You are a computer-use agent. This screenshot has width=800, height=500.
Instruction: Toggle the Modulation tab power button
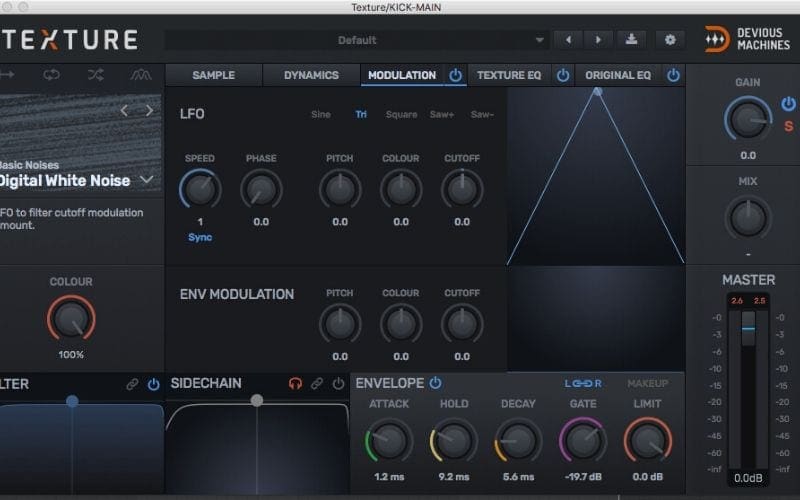[x=456, y=76]
